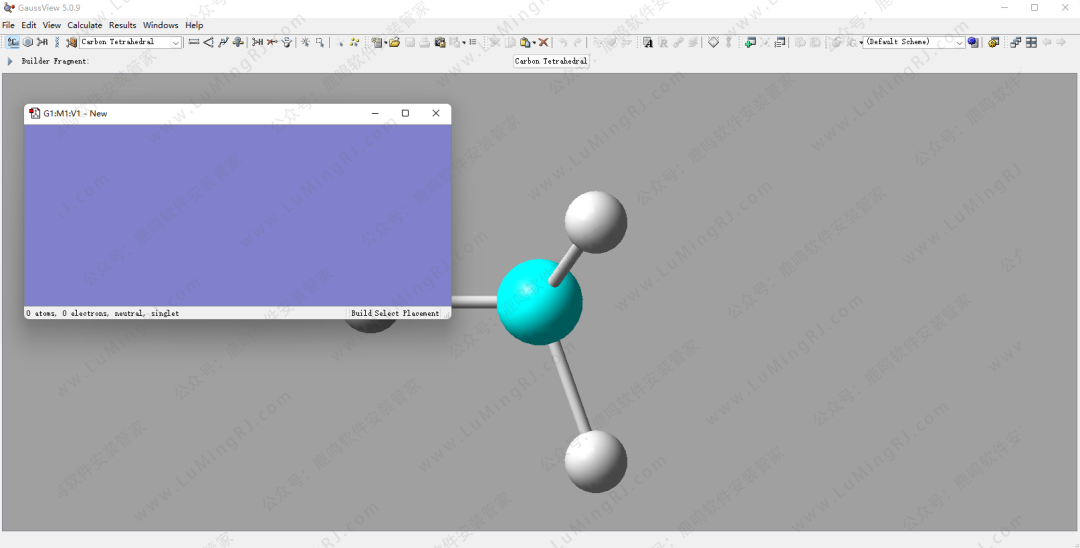Click the Open File folder icon

pyautogui.click(x=395, y=42)
